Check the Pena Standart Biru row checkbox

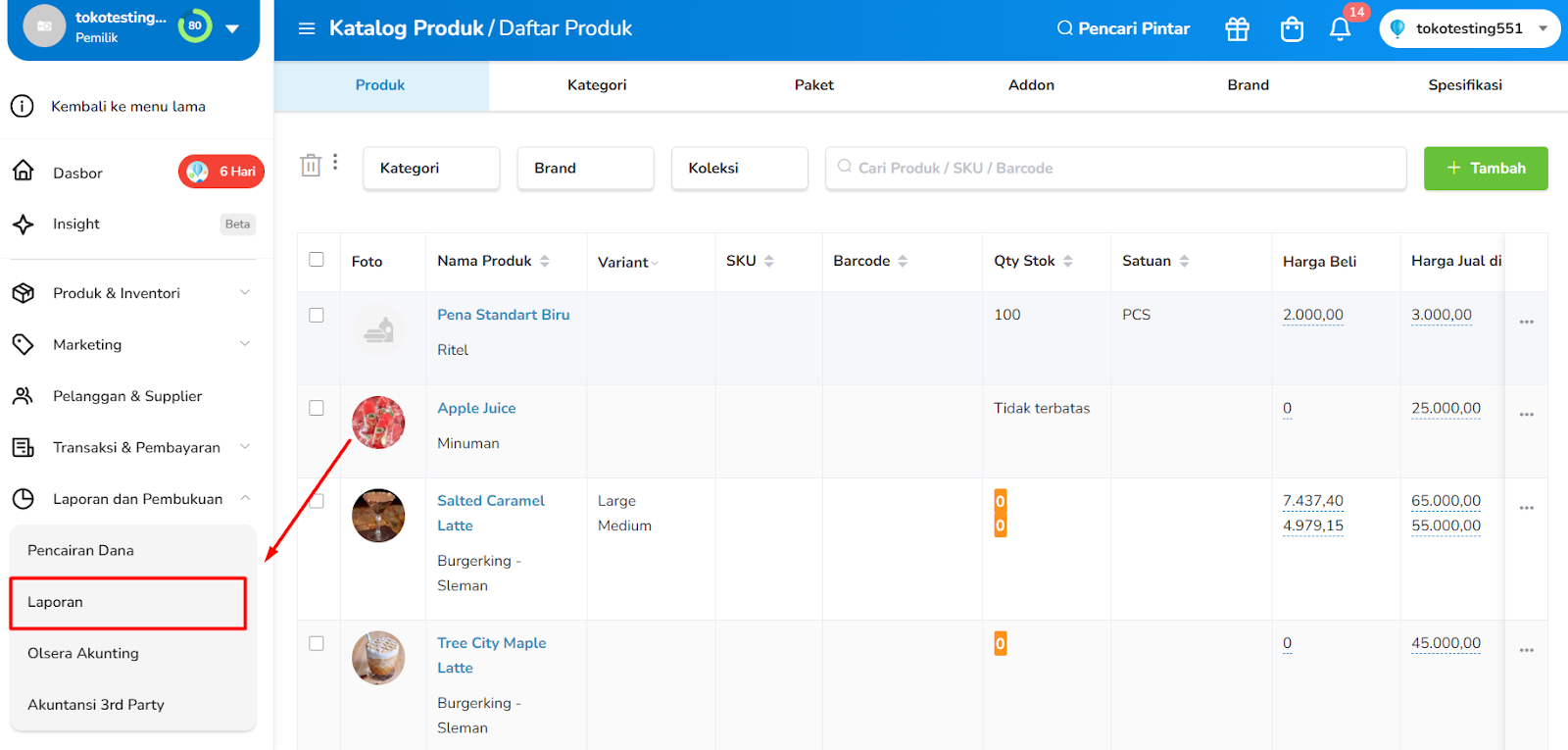[317, 315]
